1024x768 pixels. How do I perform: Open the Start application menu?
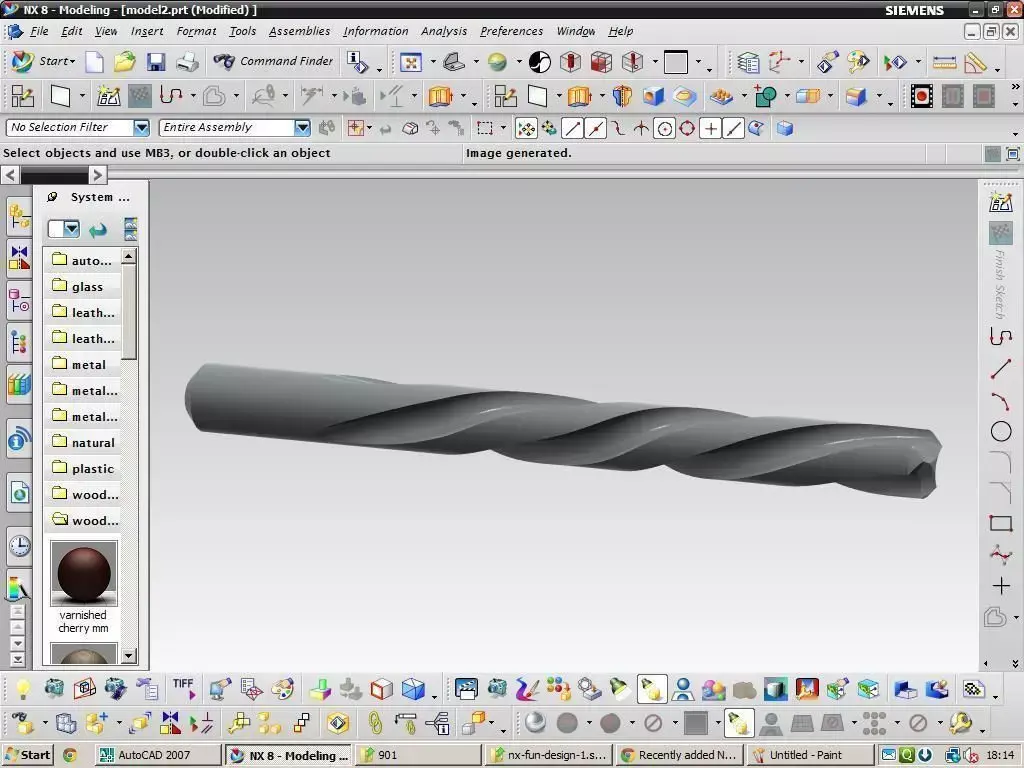point(44,61)
